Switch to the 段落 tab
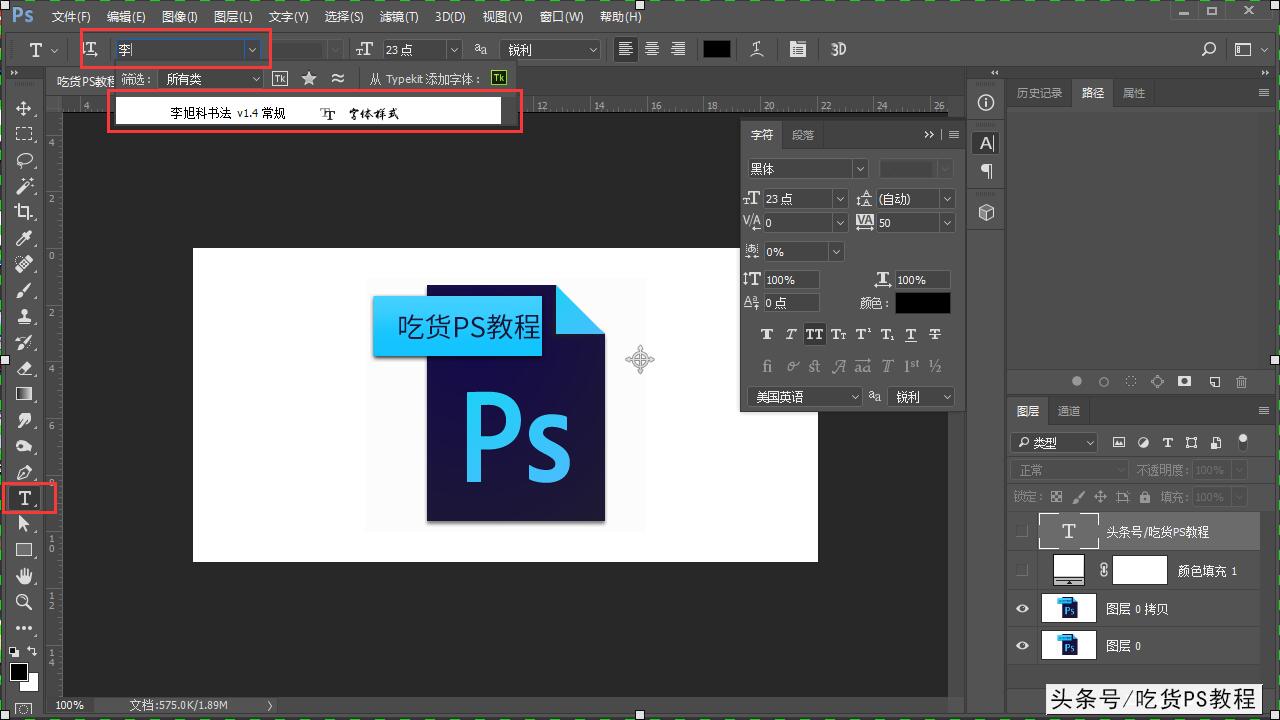Screen dimensions: 1280x720 [x=803, y=135]
